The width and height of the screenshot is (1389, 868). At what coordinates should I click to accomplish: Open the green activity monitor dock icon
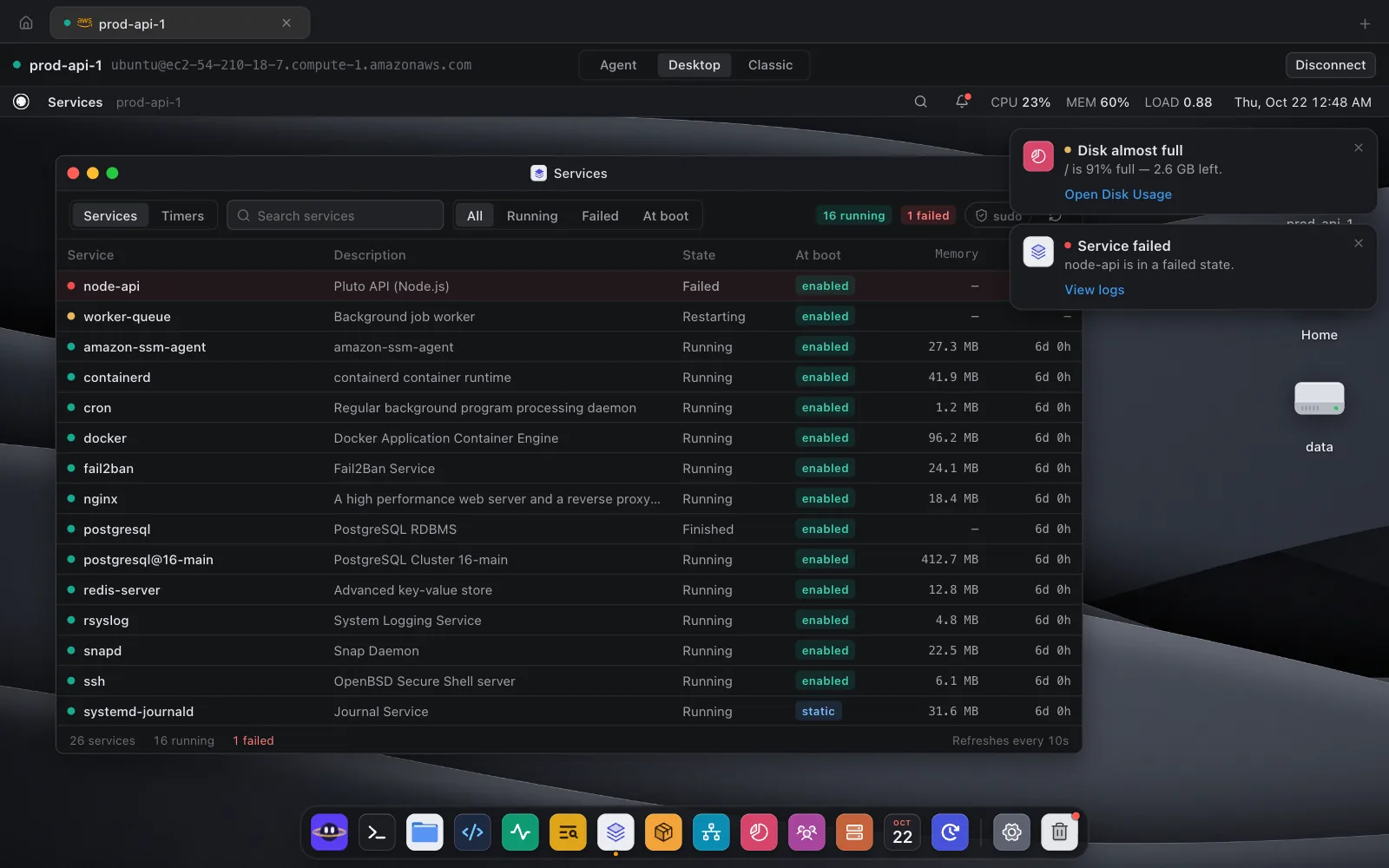tap(520, 832)
